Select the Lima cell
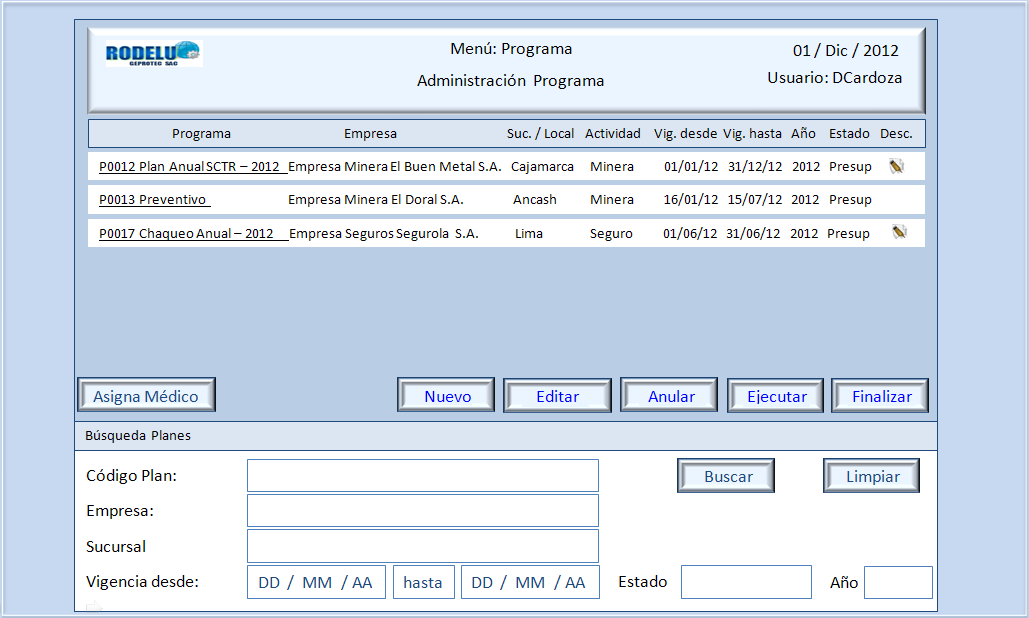This screenshot has width=1029, height=618. 529,234
